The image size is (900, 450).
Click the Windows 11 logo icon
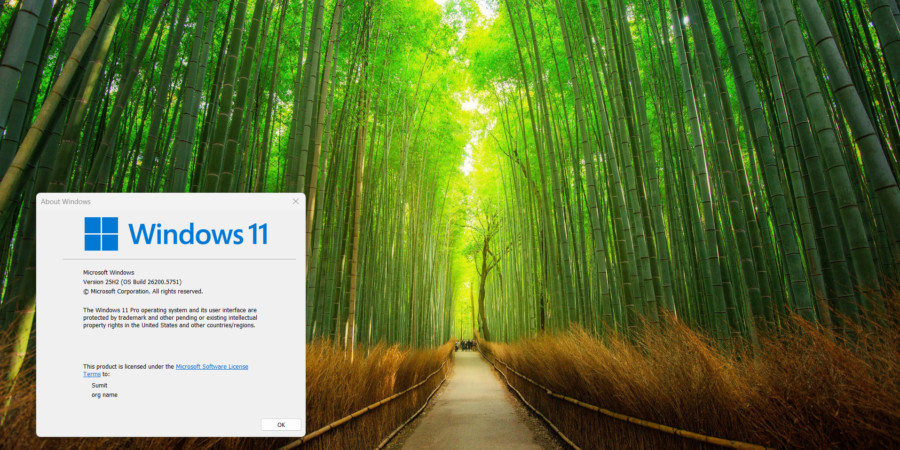coord(101,234)
